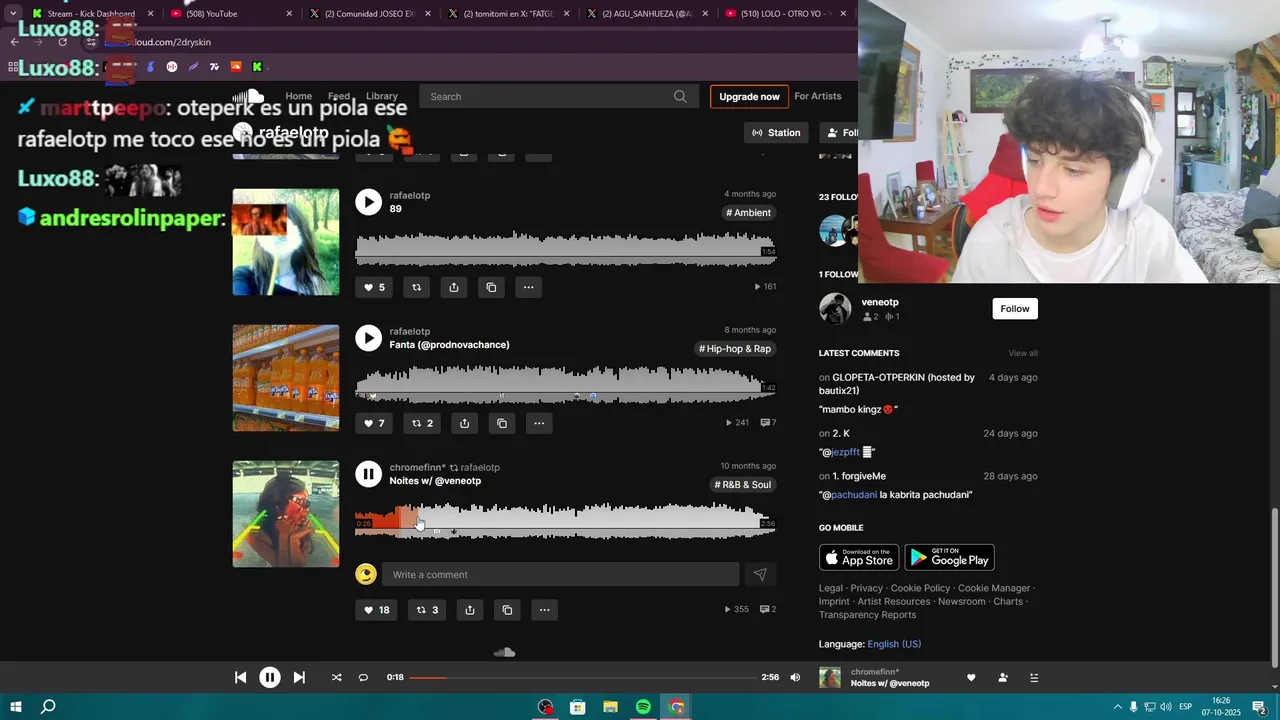Toggle repeat in the player bar
The width and height of the screenshot is (1280, 720).
(x=363, y=677)
